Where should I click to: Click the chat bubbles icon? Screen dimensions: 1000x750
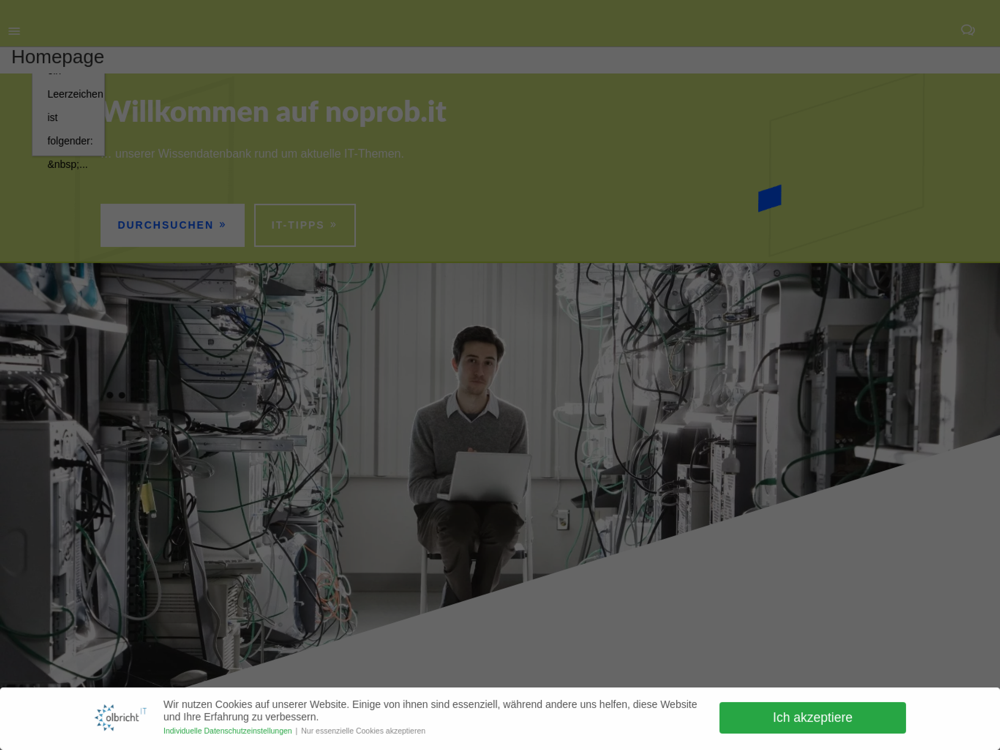[967, 31]
